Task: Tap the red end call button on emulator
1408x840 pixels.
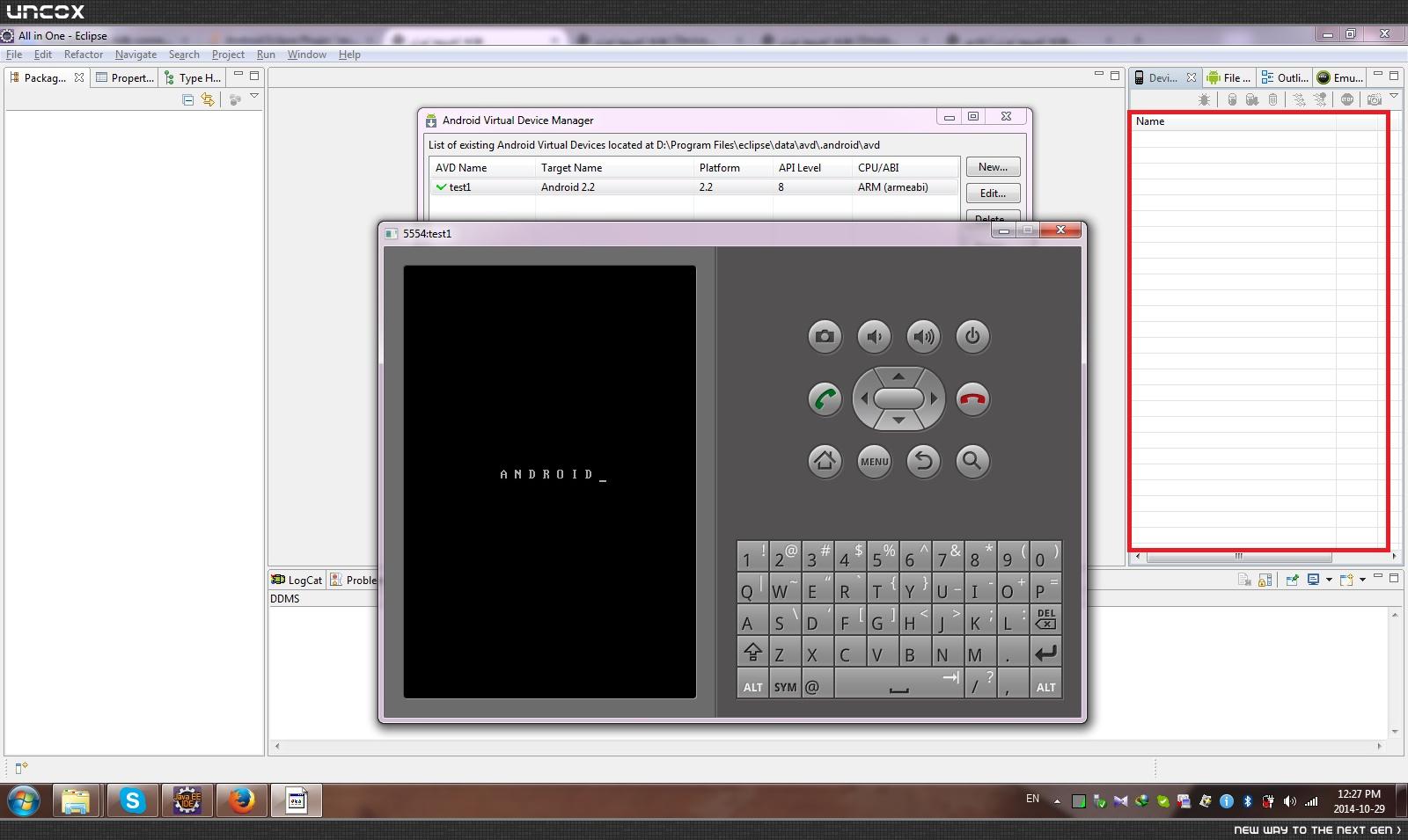Action: pyautogui.click(x=972, y=398)
